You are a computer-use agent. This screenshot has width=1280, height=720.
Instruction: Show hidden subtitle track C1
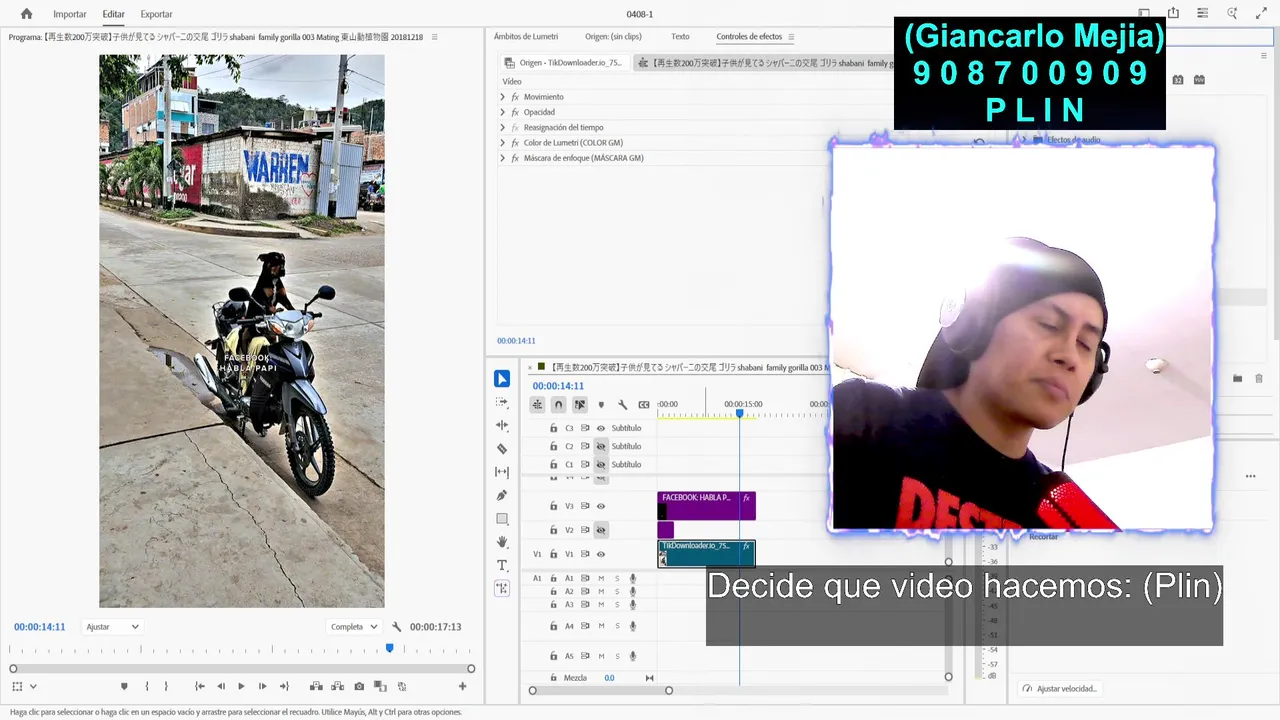(601, 465)
